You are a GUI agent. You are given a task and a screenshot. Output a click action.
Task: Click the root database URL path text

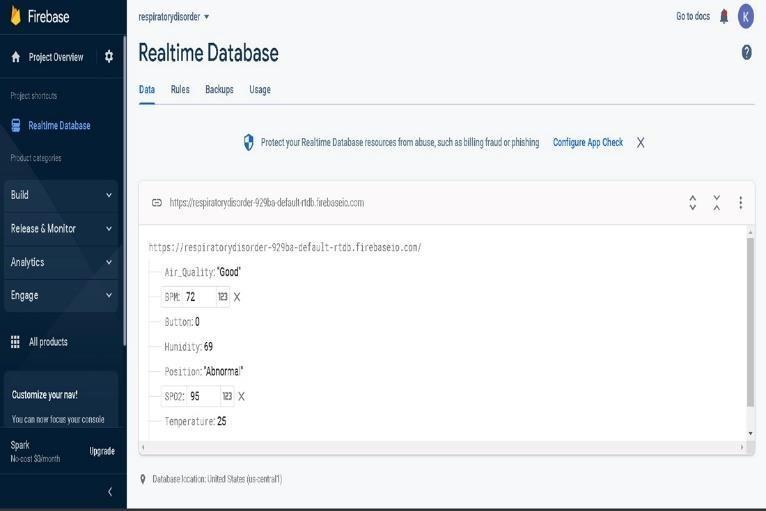[x=285, y=247]
